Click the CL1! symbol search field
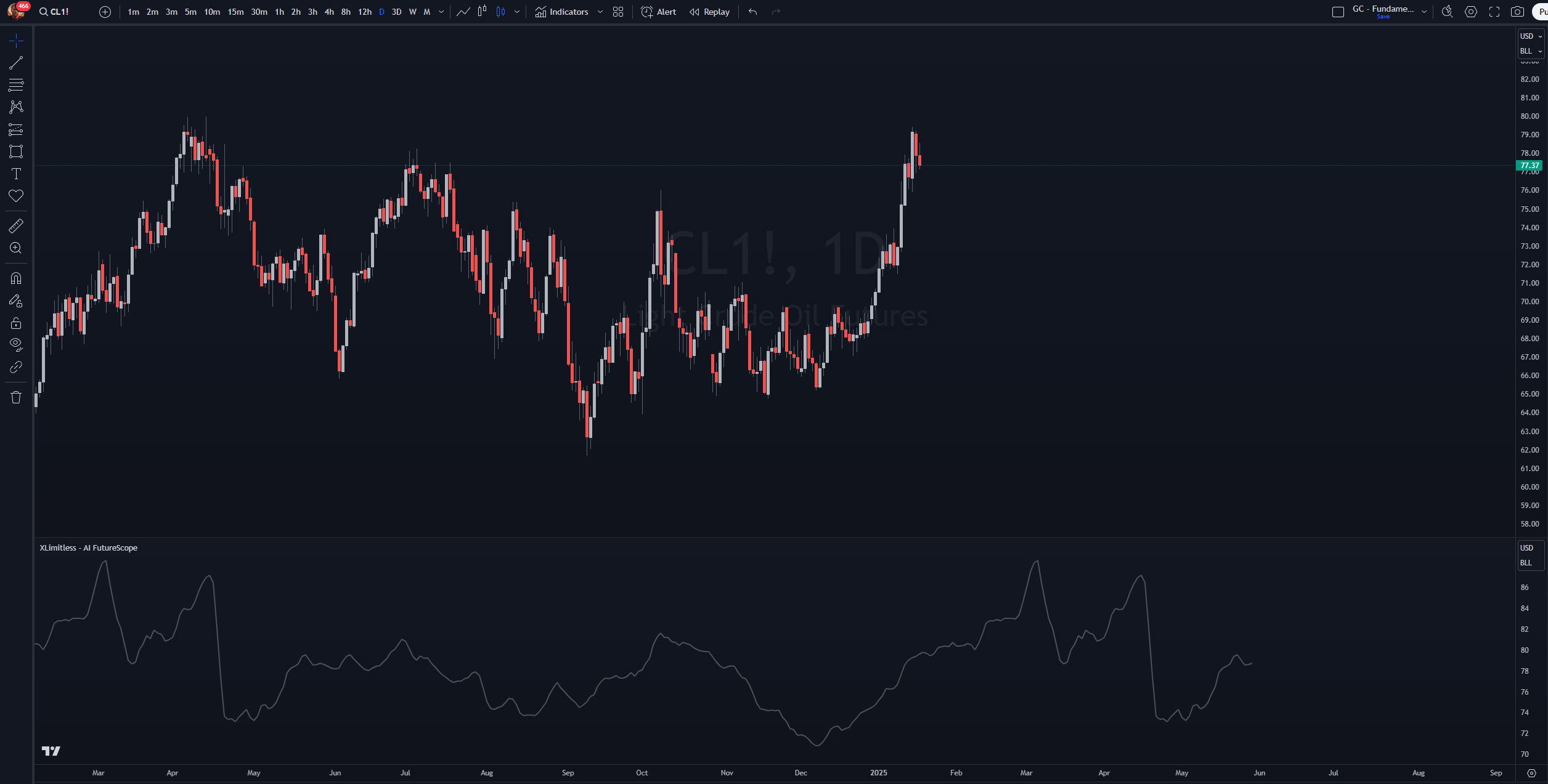The height and width of the screenshot is (784, 1548). click(54, 12)
